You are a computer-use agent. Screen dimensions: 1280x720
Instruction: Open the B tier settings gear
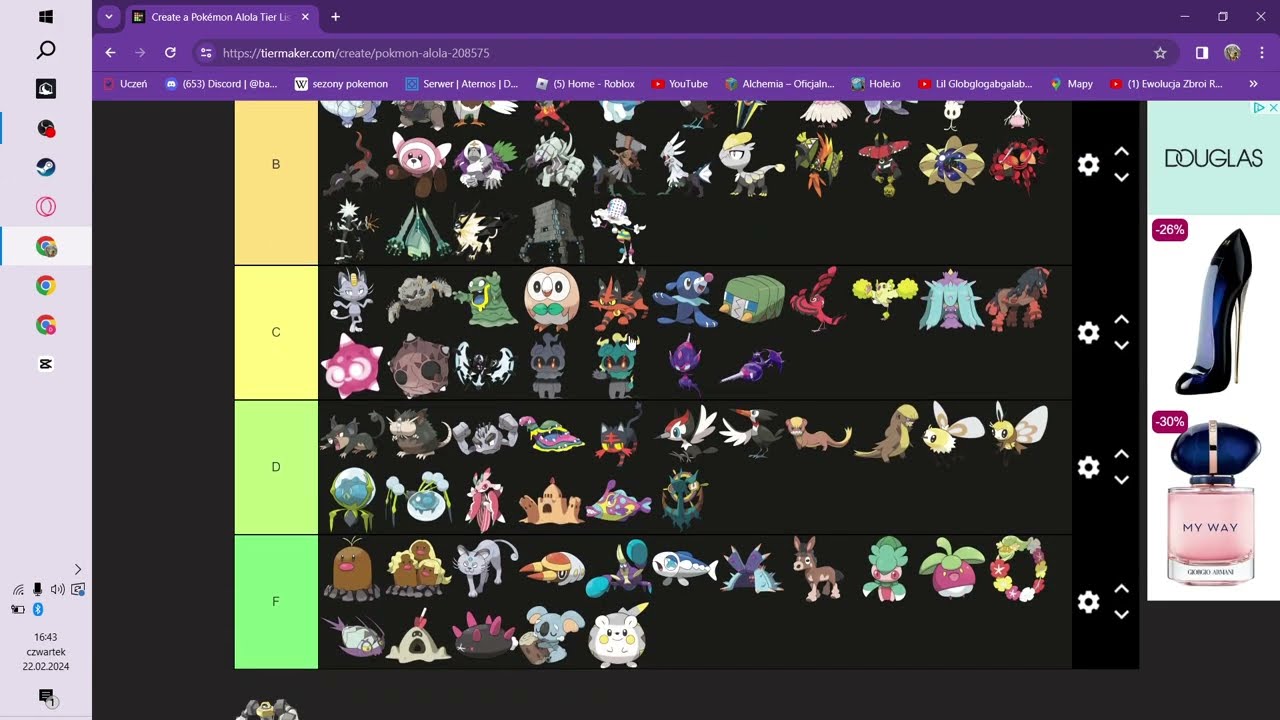coord(1088,165)
